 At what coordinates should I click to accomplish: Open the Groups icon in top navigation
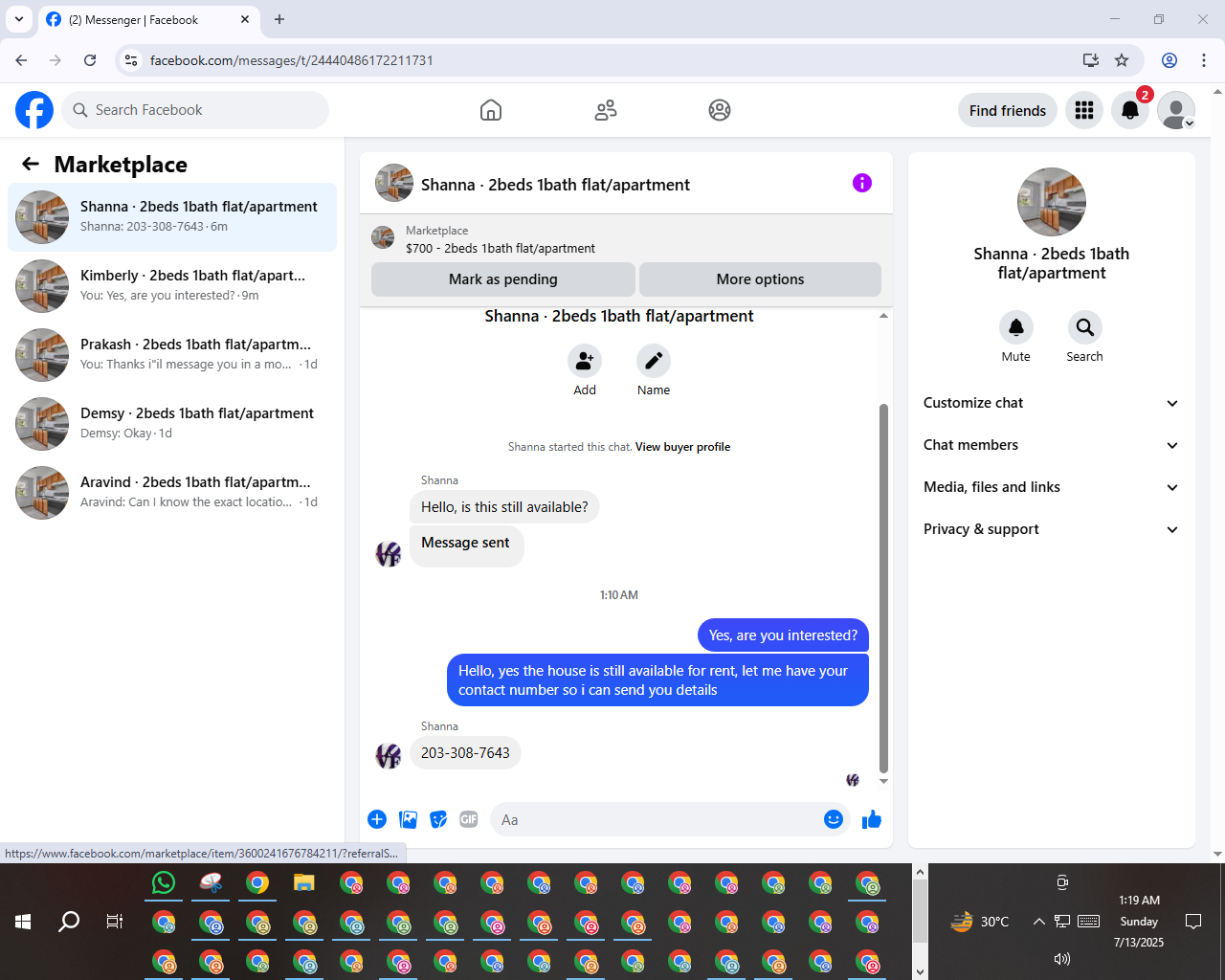pos(720,110)
